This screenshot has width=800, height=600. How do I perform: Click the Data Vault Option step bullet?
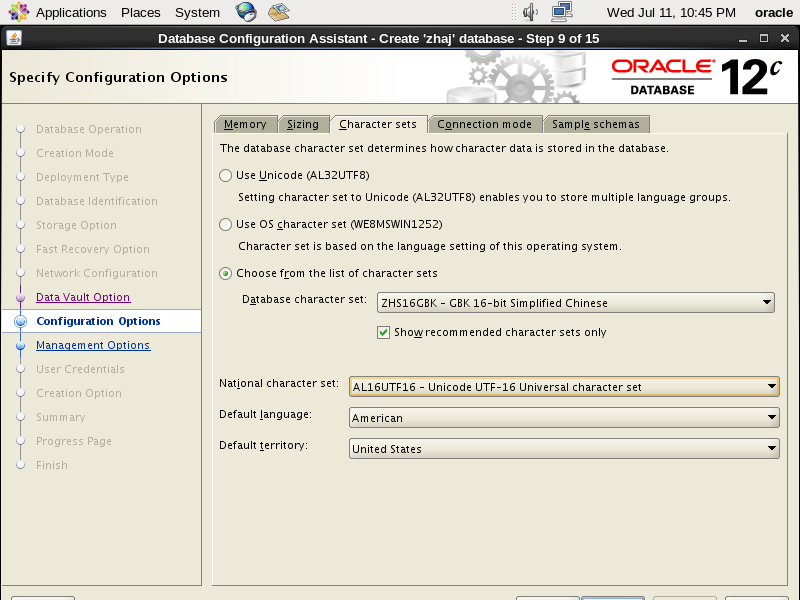tap(20, 297)
